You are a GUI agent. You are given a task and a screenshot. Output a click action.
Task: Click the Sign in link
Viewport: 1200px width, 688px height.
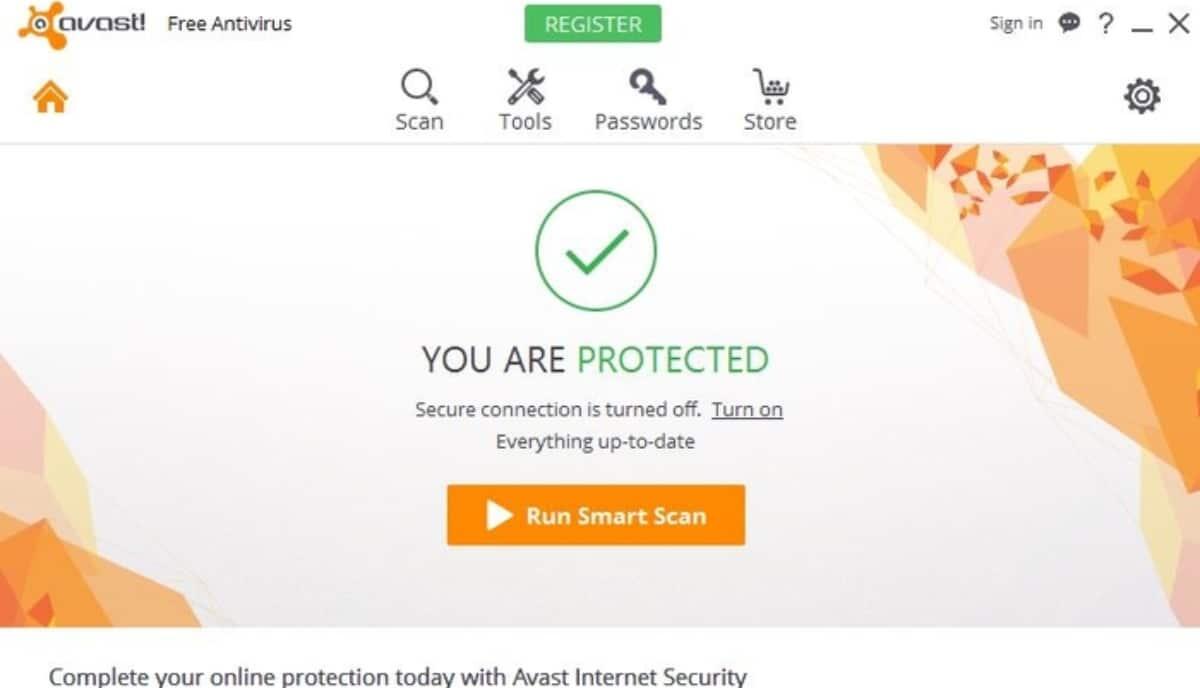[x=1014, y=22]
